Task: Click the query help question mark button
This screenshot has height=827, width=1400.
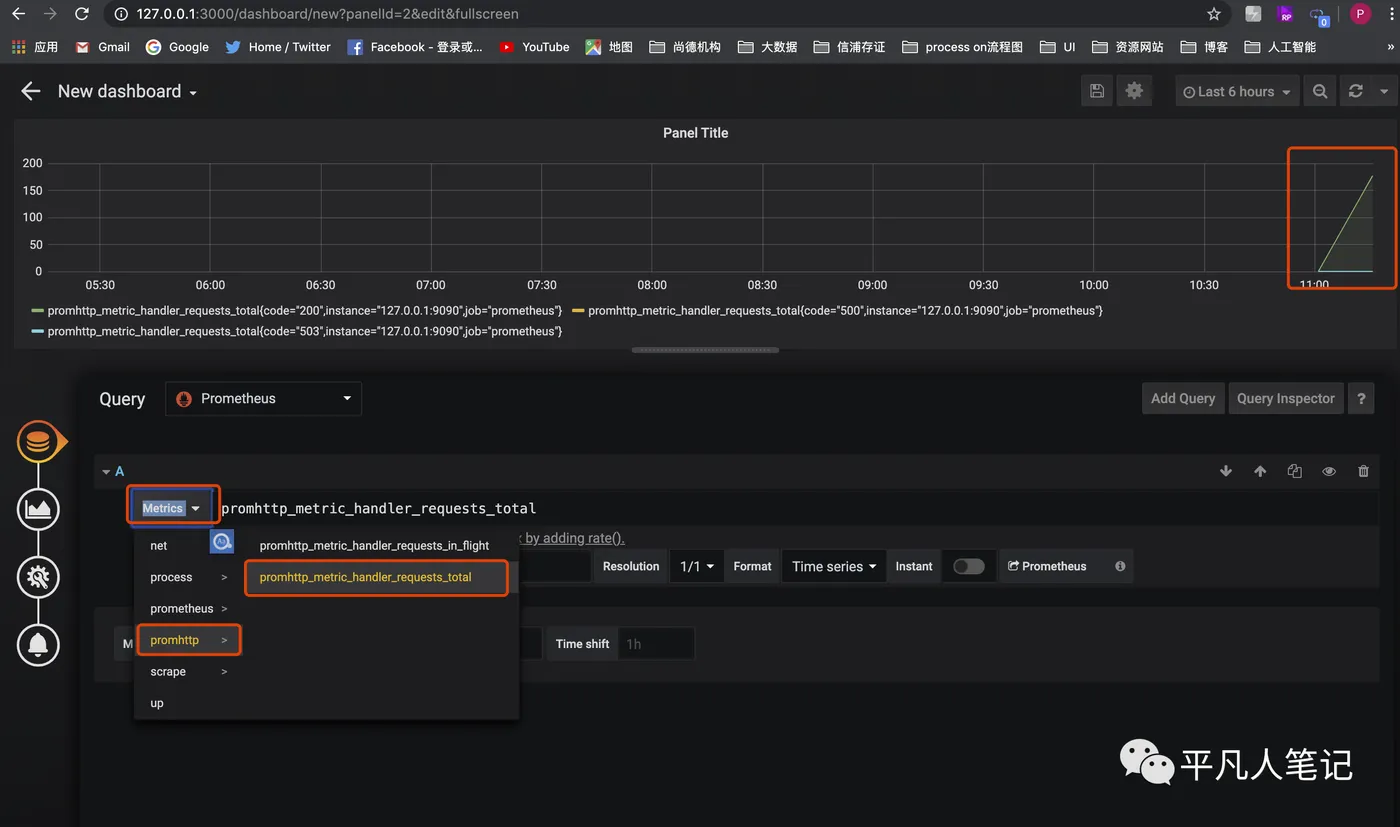Action: point(1360,398)
